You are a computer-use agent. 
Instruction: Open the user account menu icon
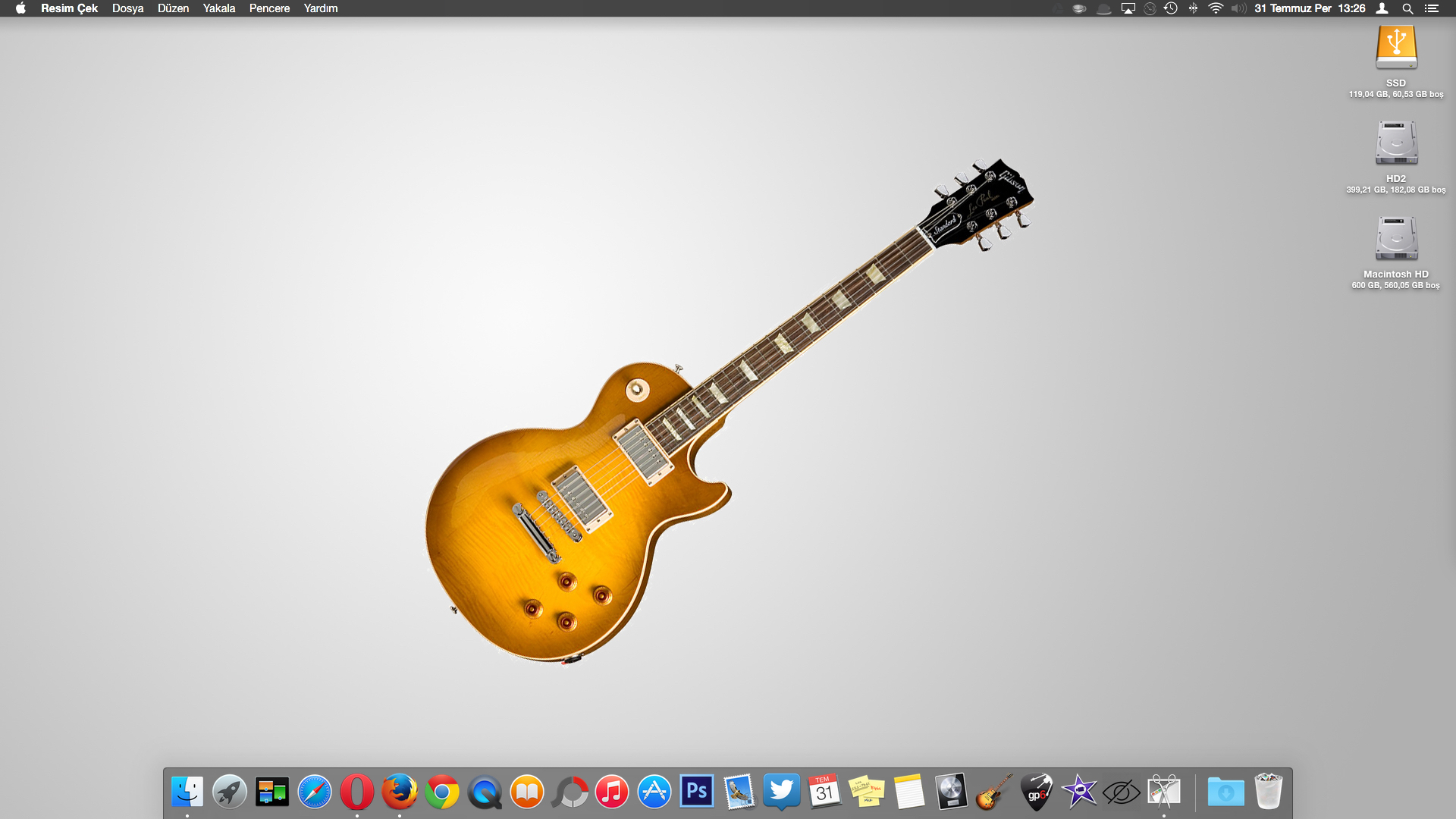point(1382,8)
